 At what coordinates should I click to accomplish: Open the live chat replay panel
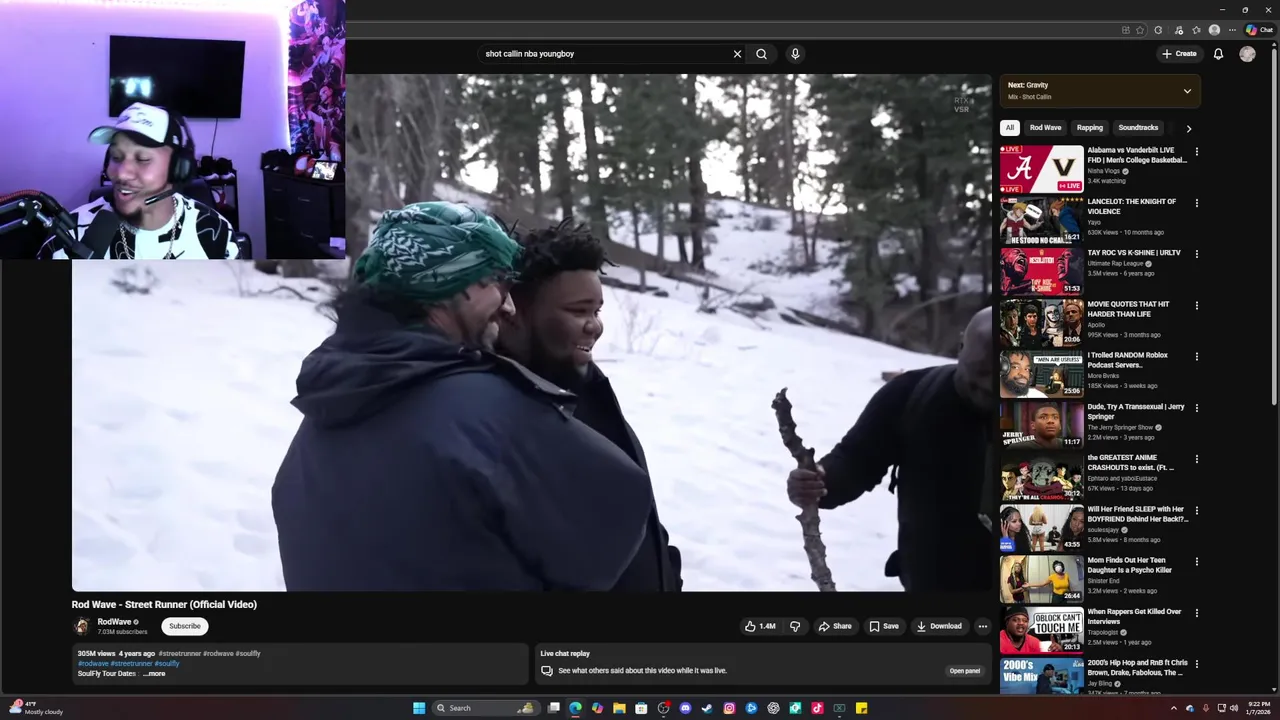(964, 671)
